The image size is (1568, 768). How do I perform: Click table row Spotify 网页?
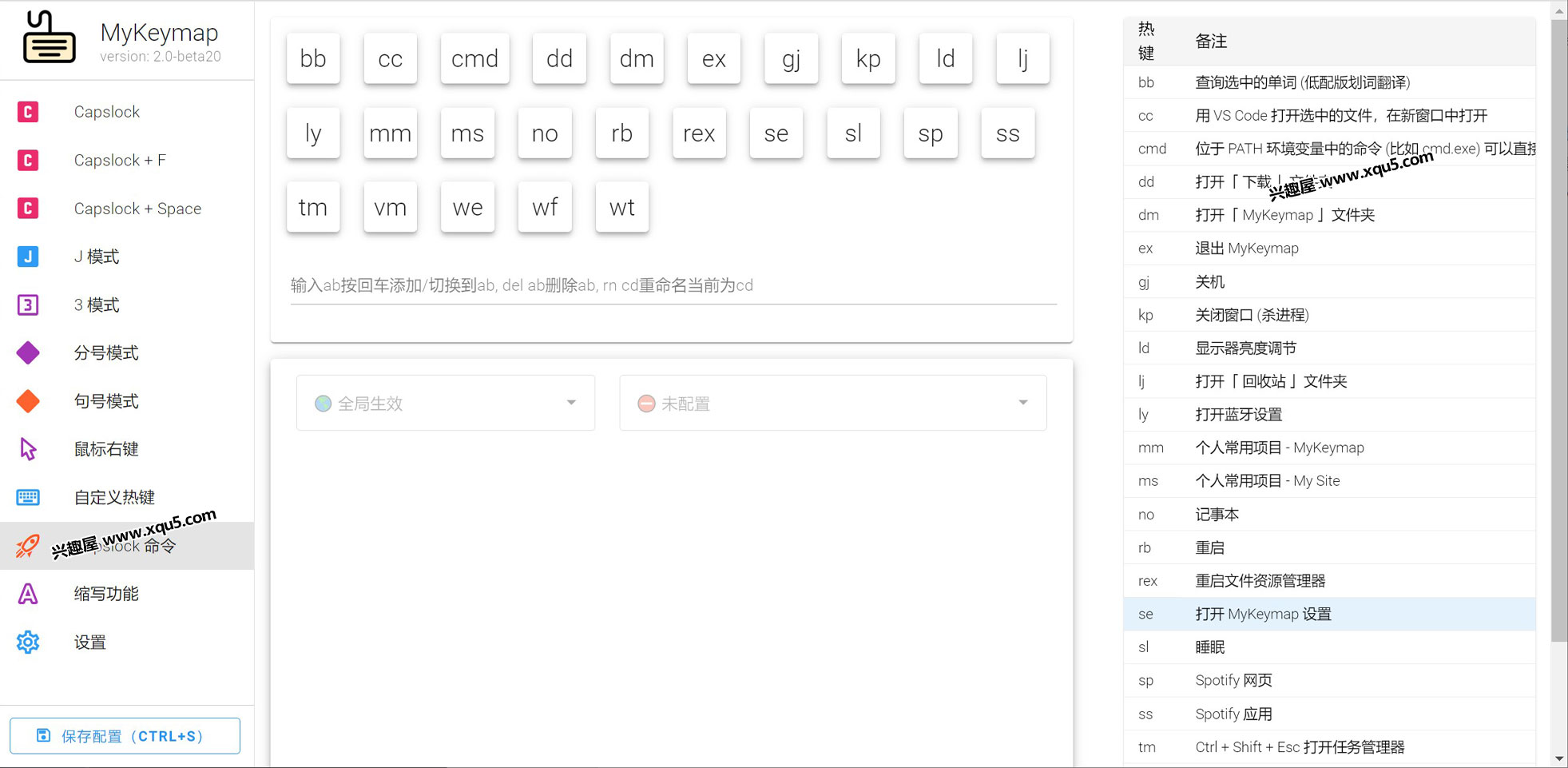[x=1329, y=680]
